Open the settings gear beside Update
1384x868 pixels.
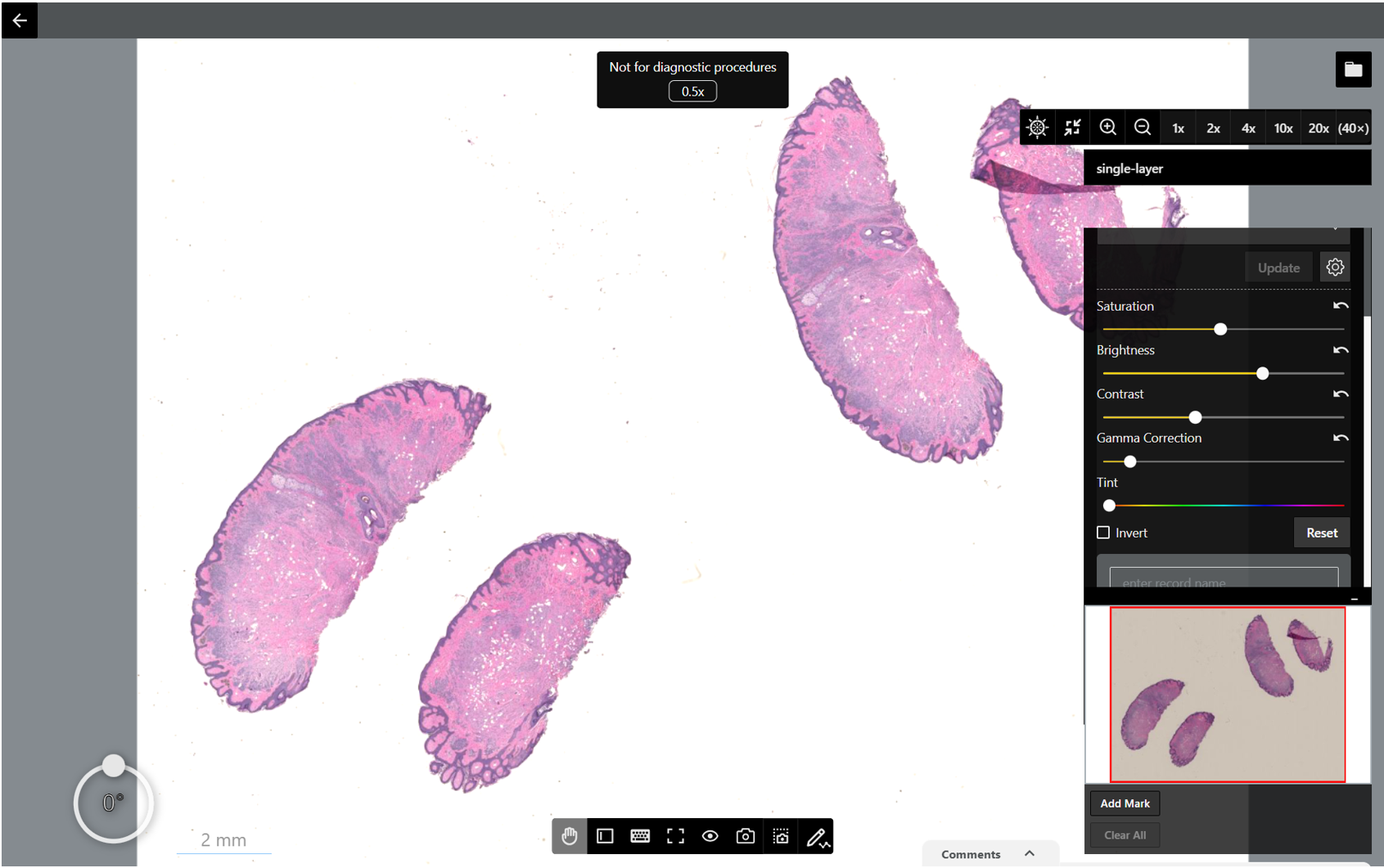[1335, 268]
